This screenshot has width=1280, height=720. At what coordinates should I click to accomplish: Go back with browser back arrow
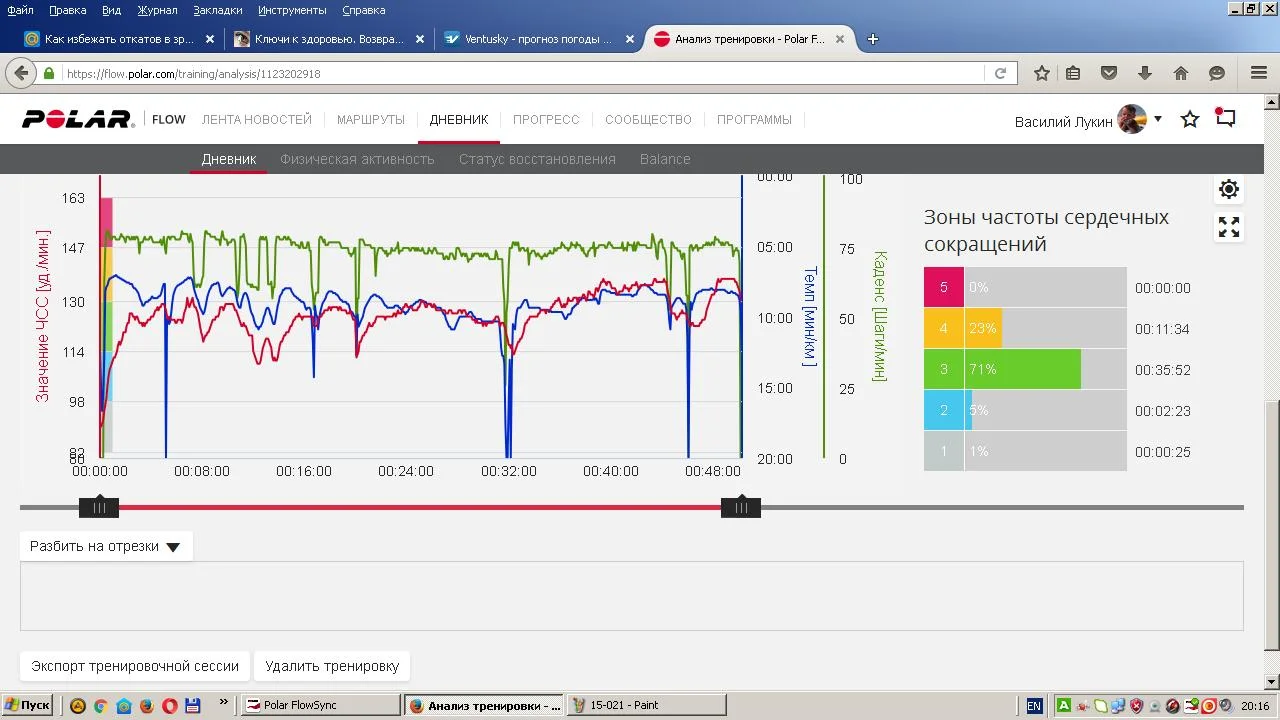click(x=21, y=73)
